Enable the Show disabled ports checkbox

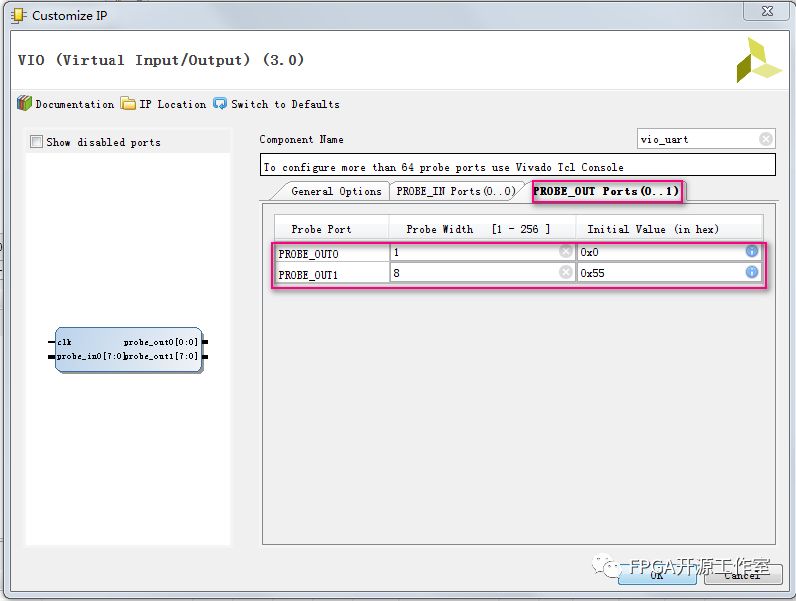pyautogui.click(x=37, y=142)
